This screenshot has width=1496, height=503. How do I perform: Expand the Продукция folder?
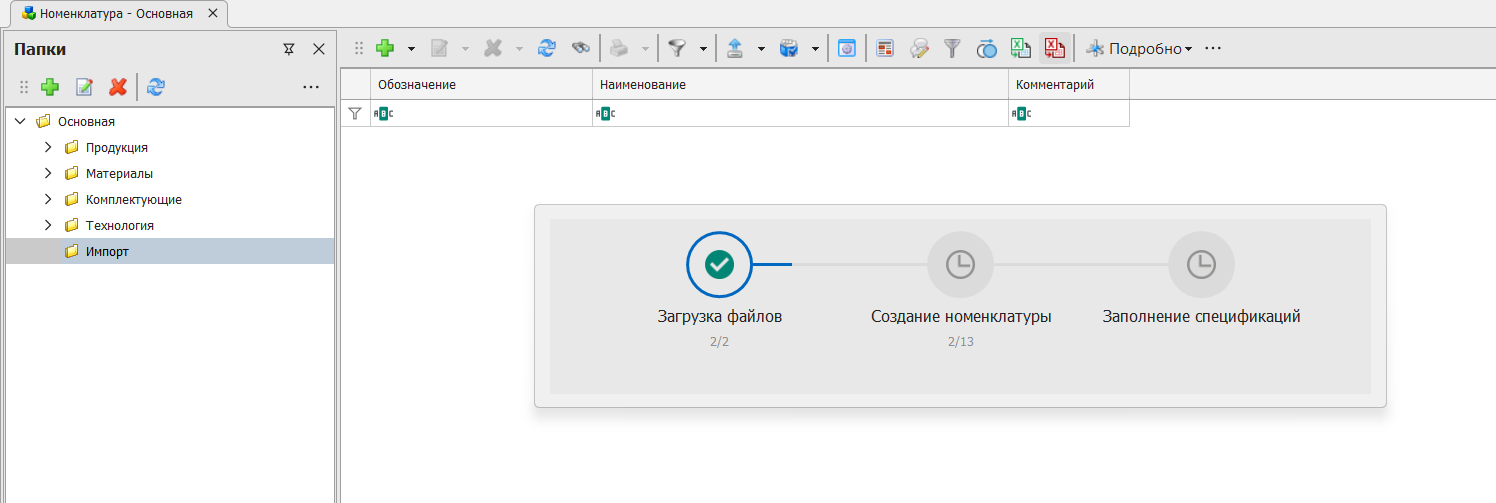click(47, 148)
